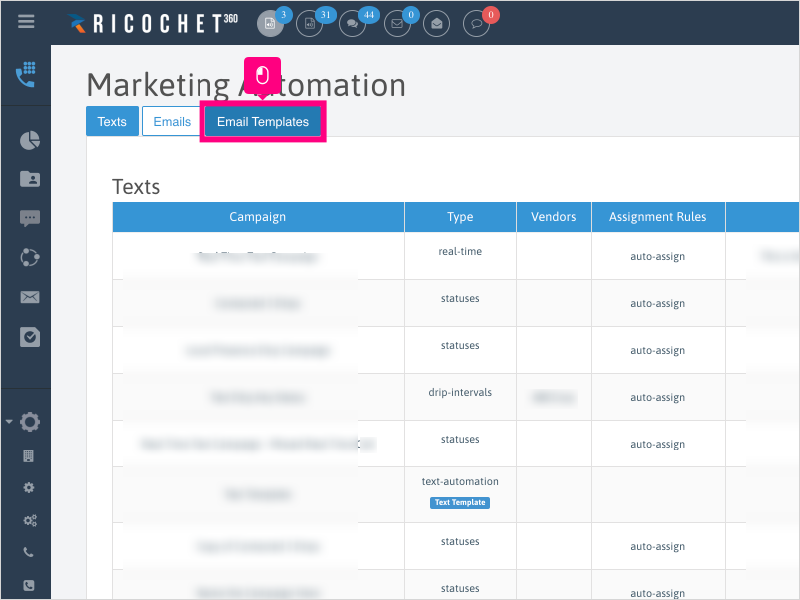This screenshot has height=600, width=800.
Task: Open the dialer phone keypad icon
Action: point(26,74)
